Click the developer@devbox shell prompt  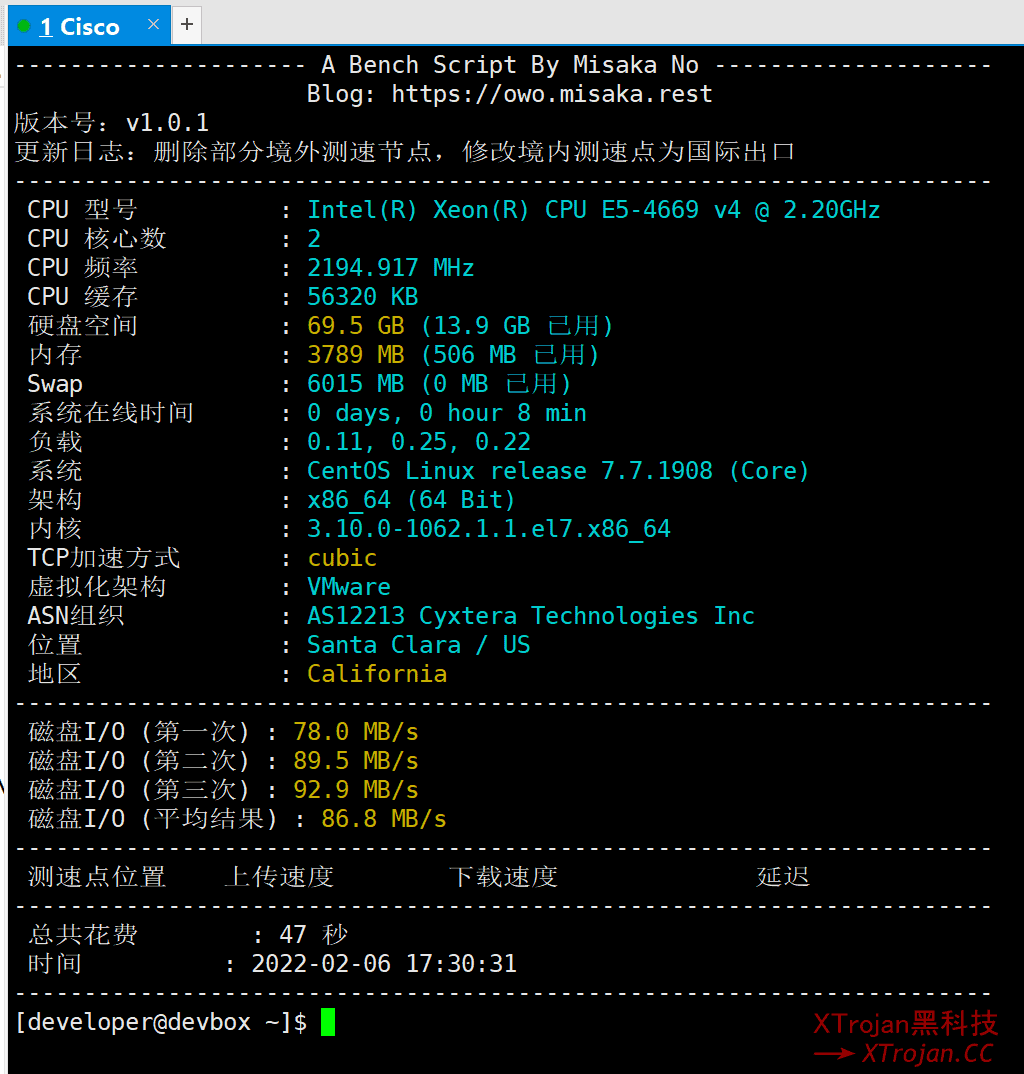160,1022
